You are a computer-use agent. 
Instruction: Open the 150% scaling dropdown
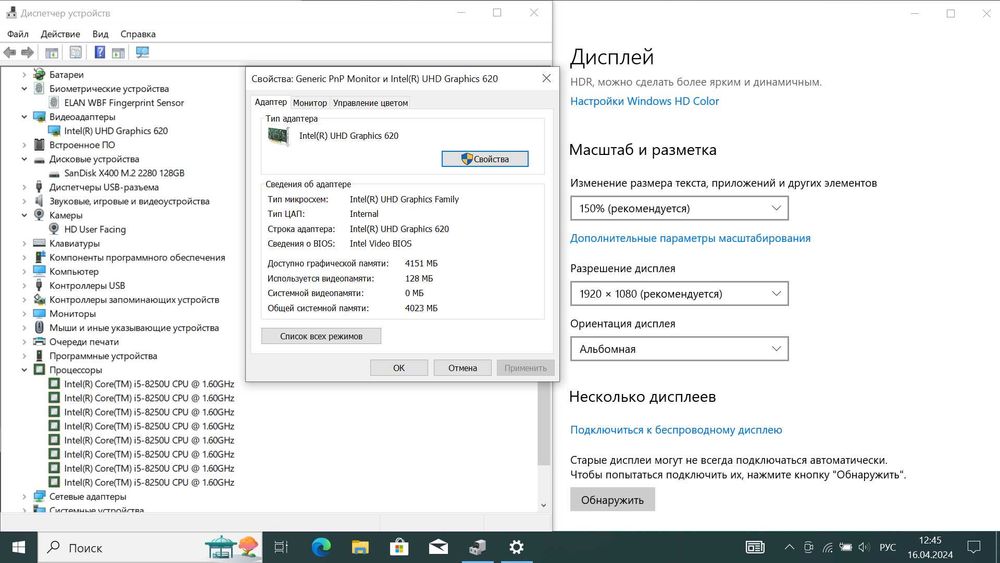(x=679, y=208)
